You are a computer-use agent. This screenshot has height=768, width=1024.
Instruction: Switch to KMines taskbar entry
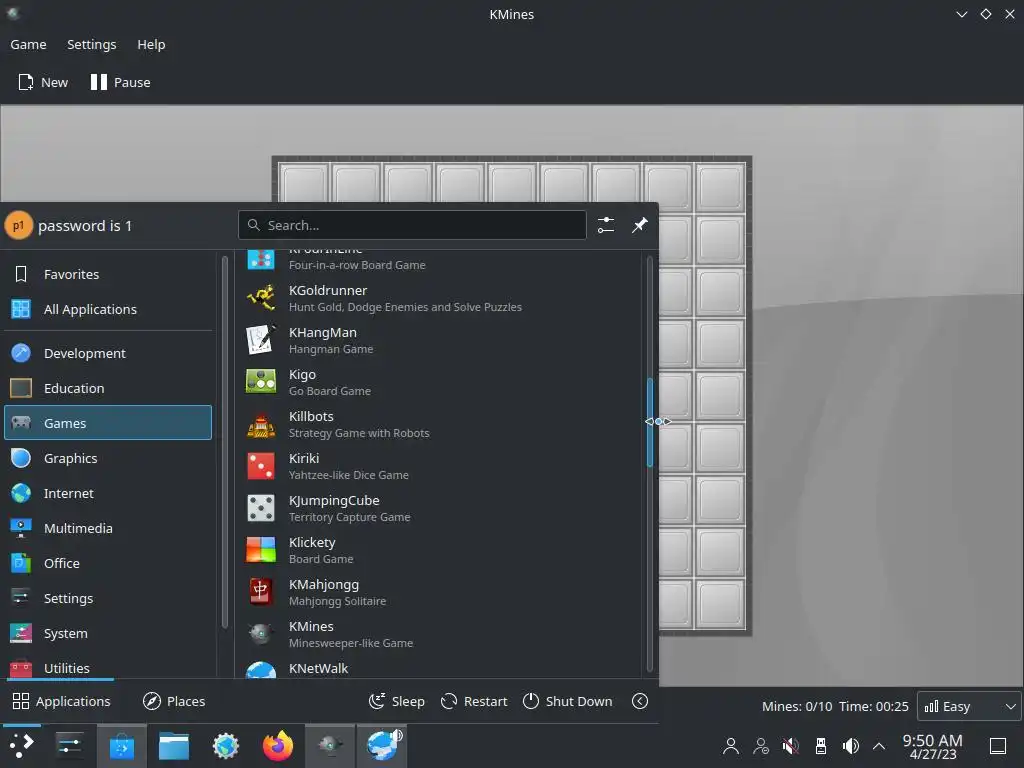[x=330, y=746]
